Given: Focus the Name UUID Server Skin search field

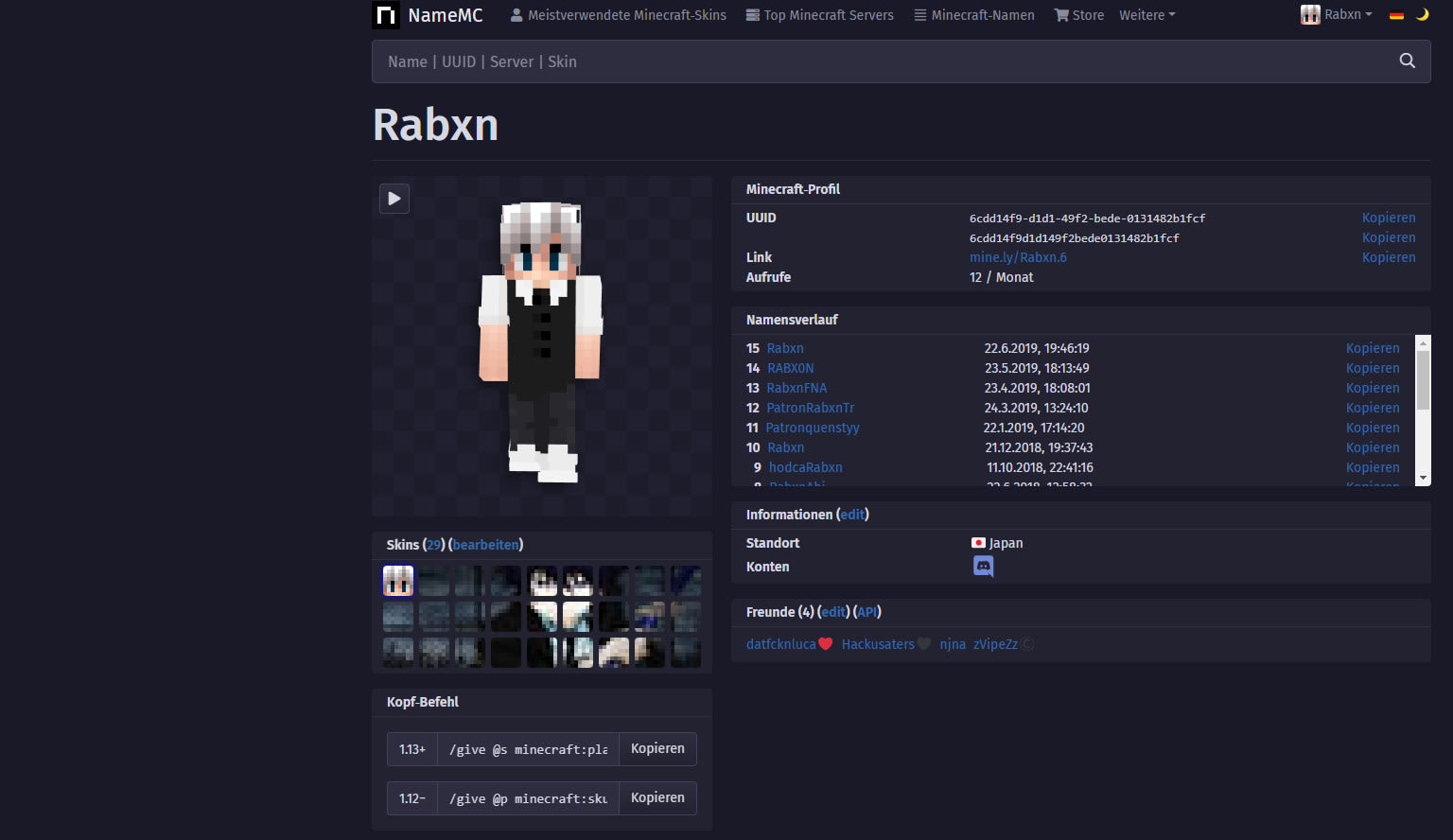Looking at the screenshot, I should (x=880, y=61).
